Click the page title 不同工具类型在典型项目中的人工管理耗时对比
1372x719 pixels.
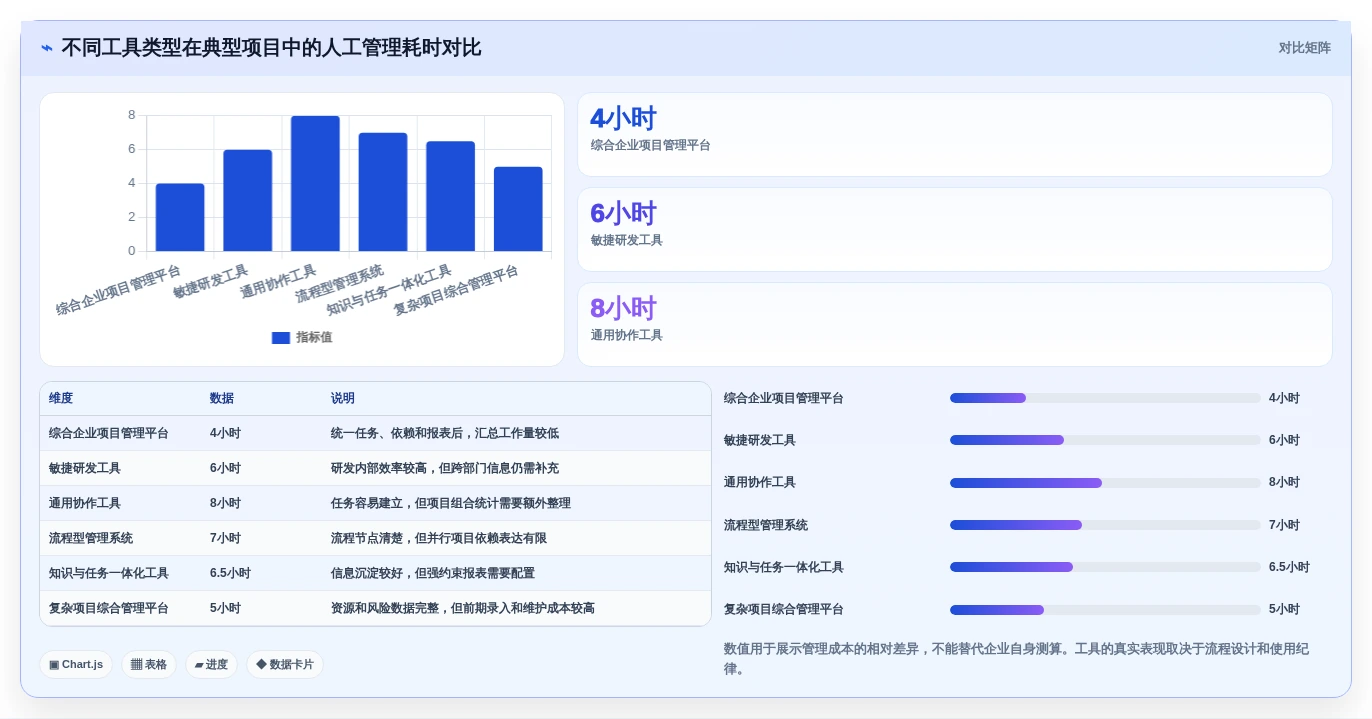(x=271, y=47)
